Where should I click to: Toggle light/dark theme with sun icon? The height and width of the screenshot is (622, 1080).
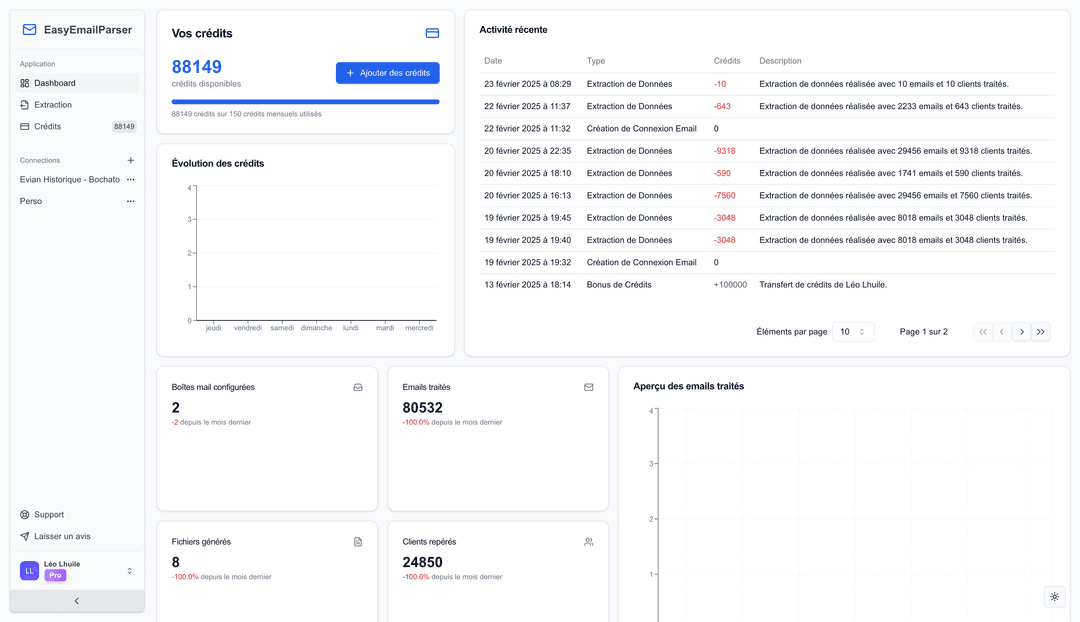pyautogui.click(x=1055, y=597)
